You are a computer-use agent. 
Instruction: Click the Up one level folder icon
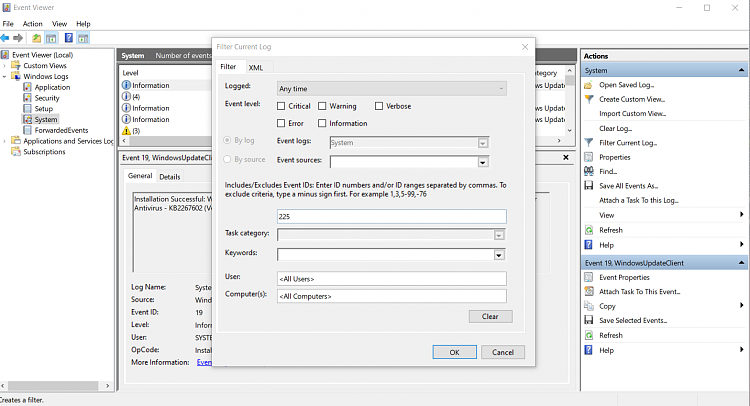pos(36,38)
